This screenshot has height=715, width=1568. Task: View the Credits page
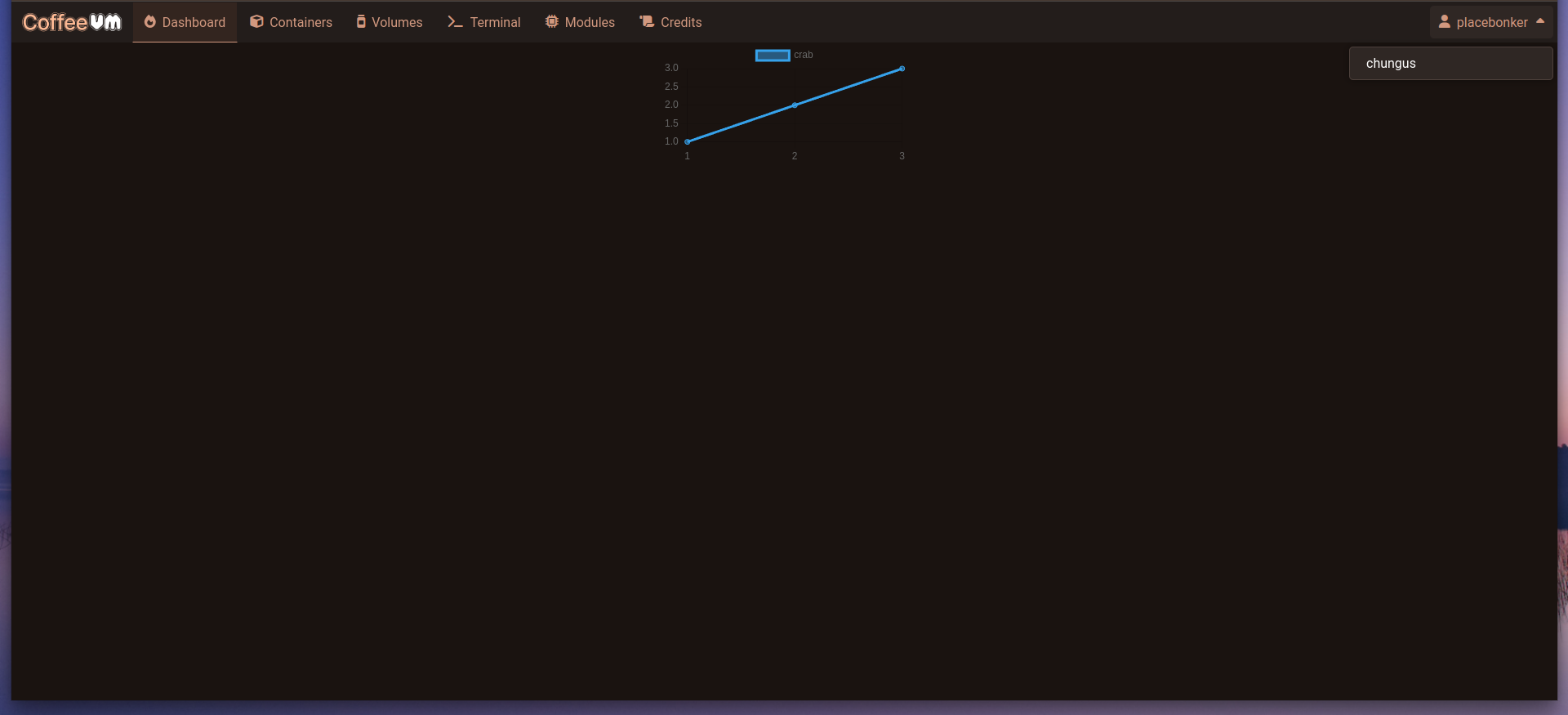click(x=681, y=22)
